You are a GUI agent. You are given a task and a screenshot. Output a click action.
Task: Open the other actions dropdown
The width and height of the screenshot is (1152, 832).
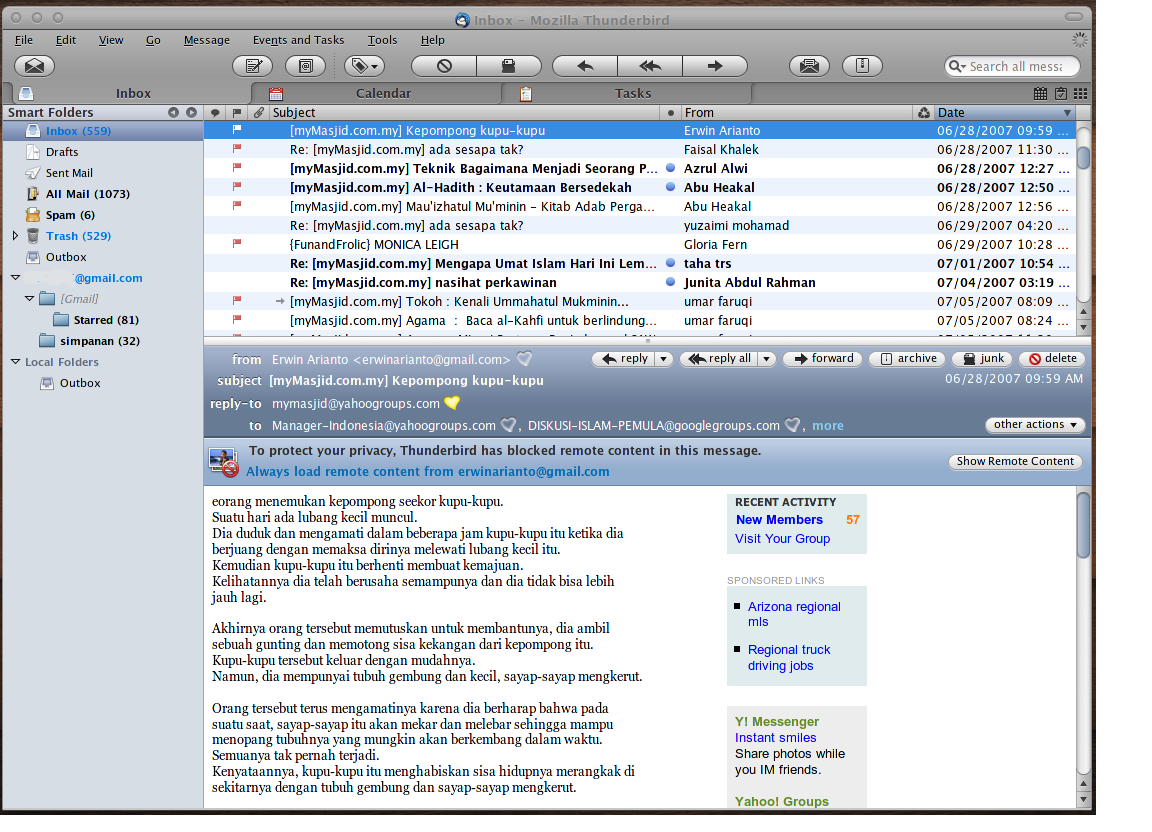pos(1034,425)
